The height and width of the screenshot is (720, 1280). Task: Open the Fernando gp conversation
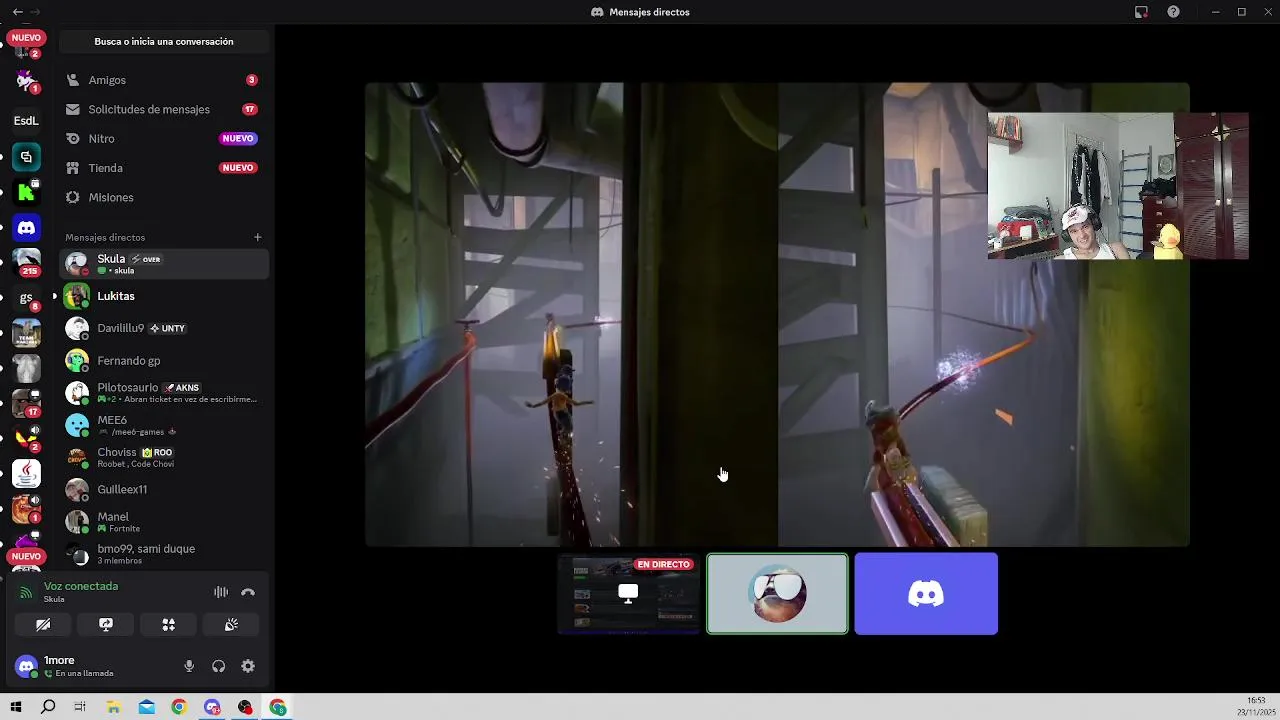(x=164, y=360)
